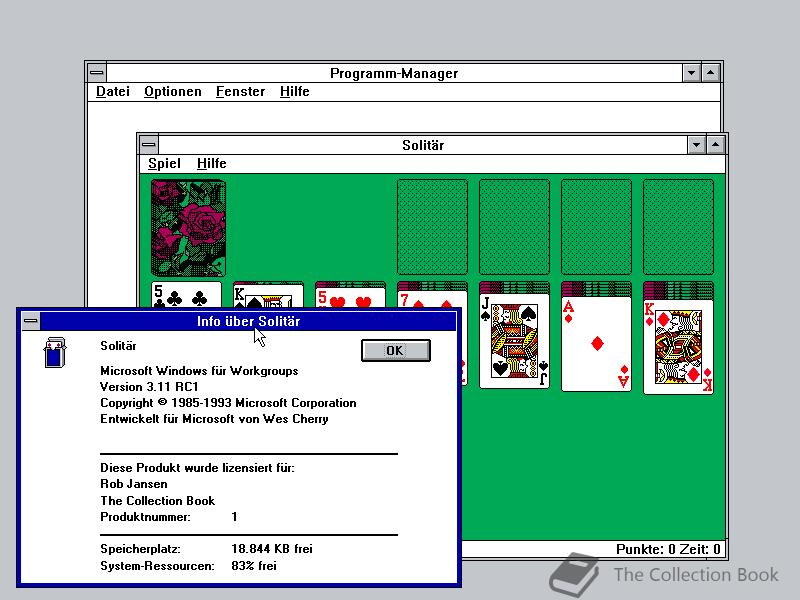800x600 pixels.
Task: Open the Fenster menu in Programm-Manager
Action: [240, 92]
